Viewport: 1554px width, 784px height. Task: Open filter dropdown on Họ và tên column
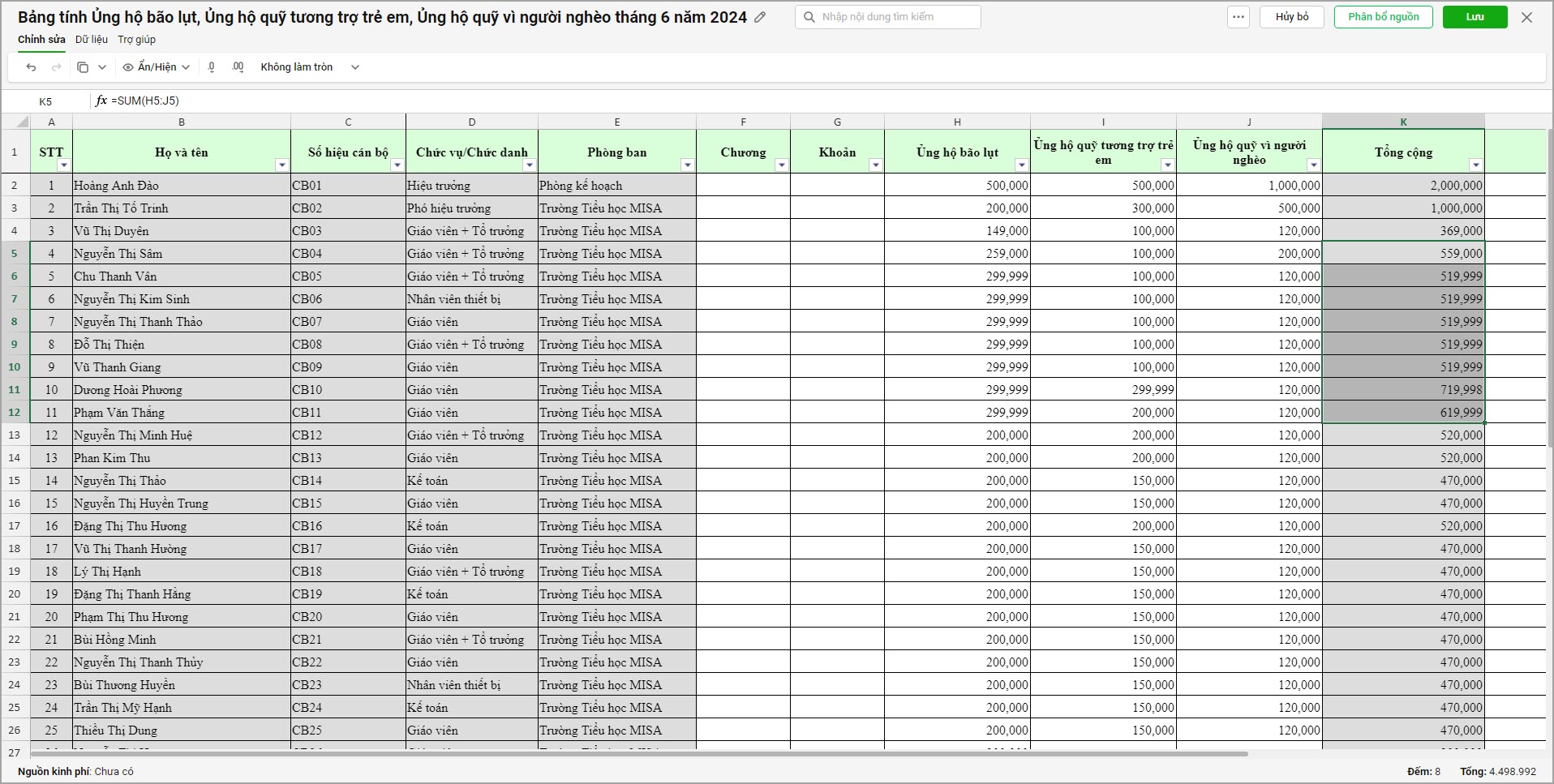coord(281,165)
